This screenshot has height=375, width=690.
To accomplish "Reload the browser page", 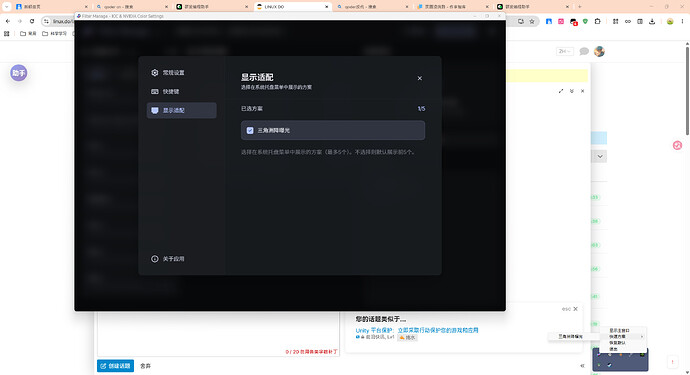I will click(32, 21).
